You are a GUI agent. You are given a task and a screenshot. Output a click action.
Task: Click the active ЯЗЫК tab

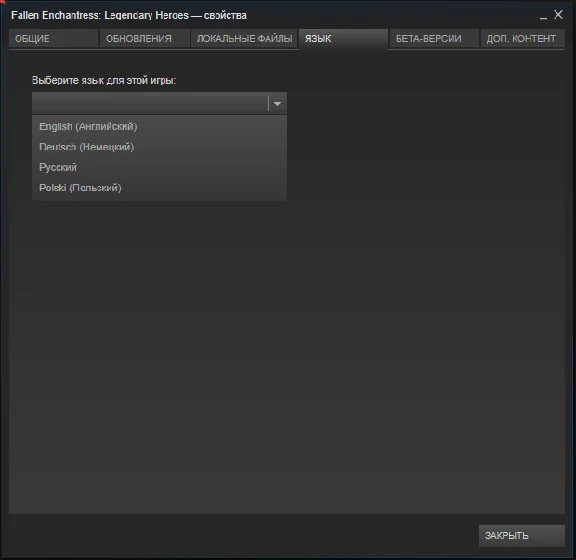(x=343, y=39)
